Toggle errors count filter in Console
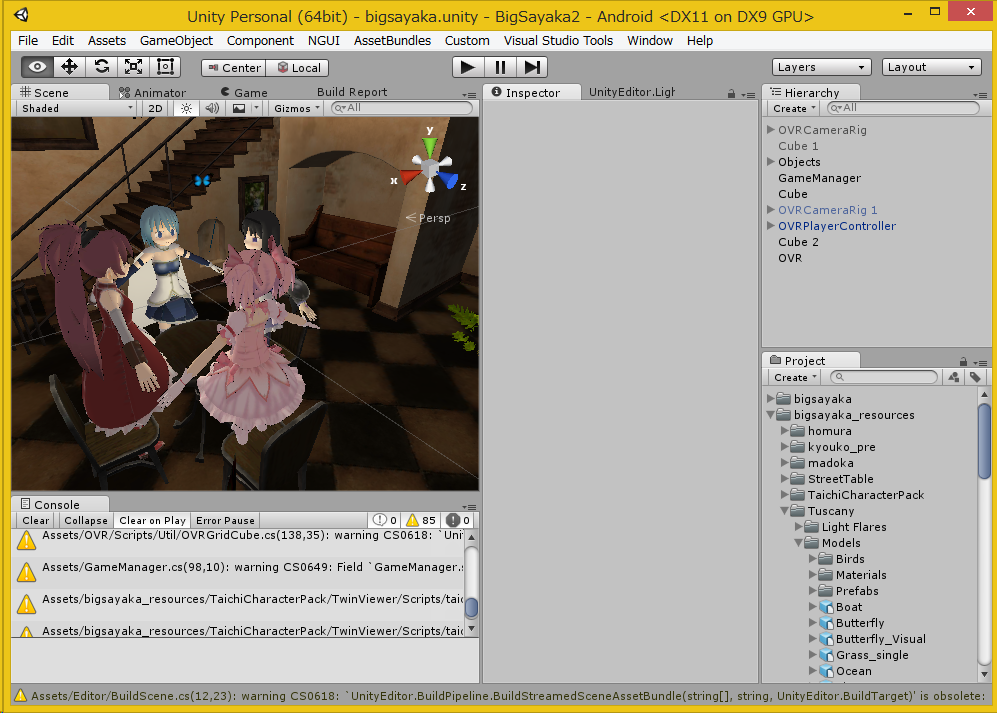 click(x=458, y=520)
